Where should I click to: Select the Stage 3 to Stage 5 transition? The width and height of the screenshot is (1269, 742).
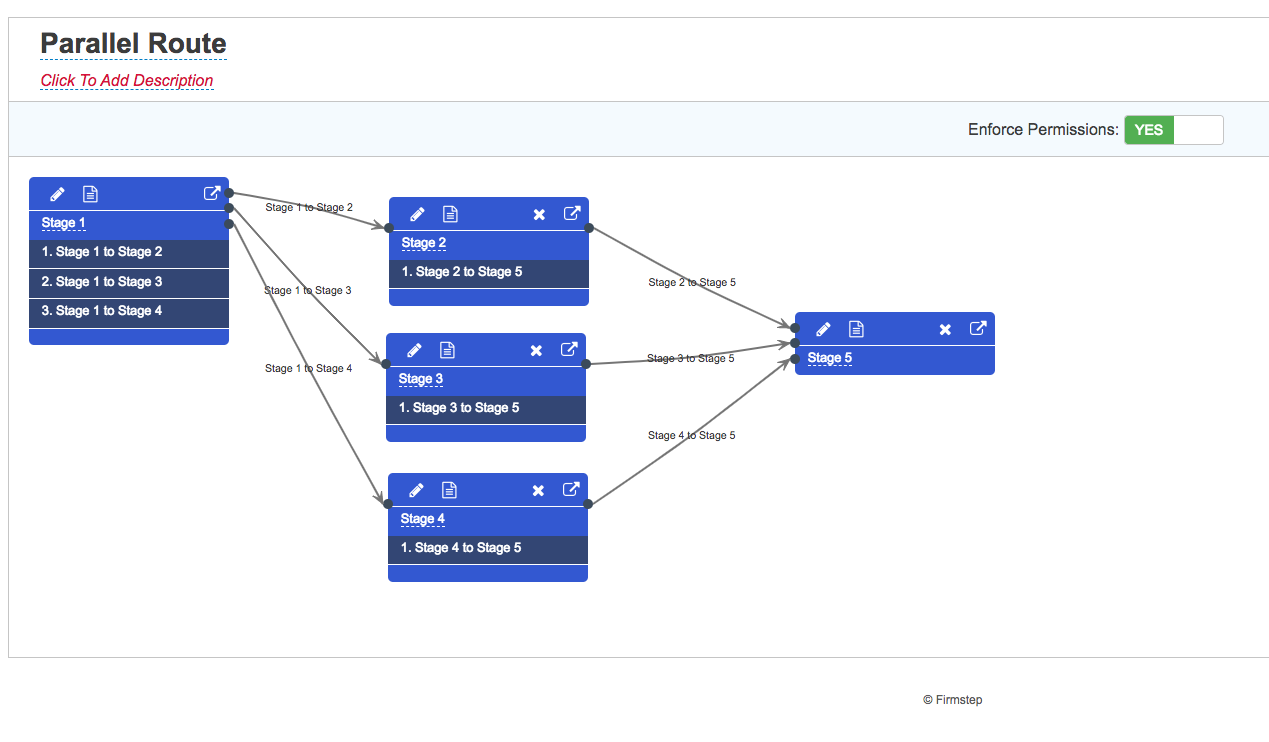click(690, 357)
